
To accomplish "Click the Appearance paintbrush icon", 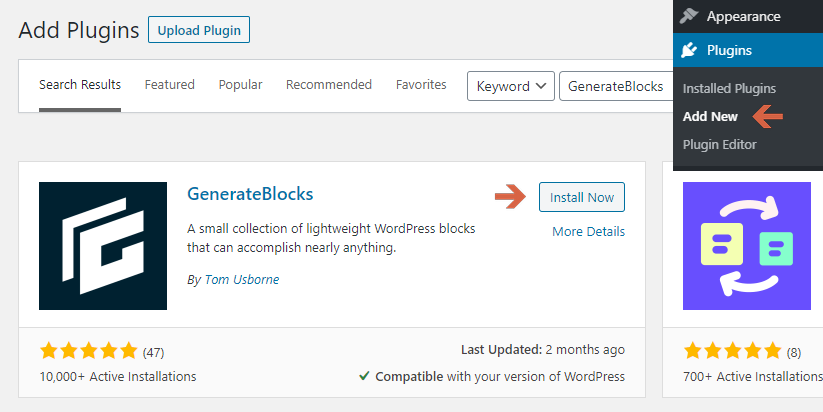I will tap(689, 16).
